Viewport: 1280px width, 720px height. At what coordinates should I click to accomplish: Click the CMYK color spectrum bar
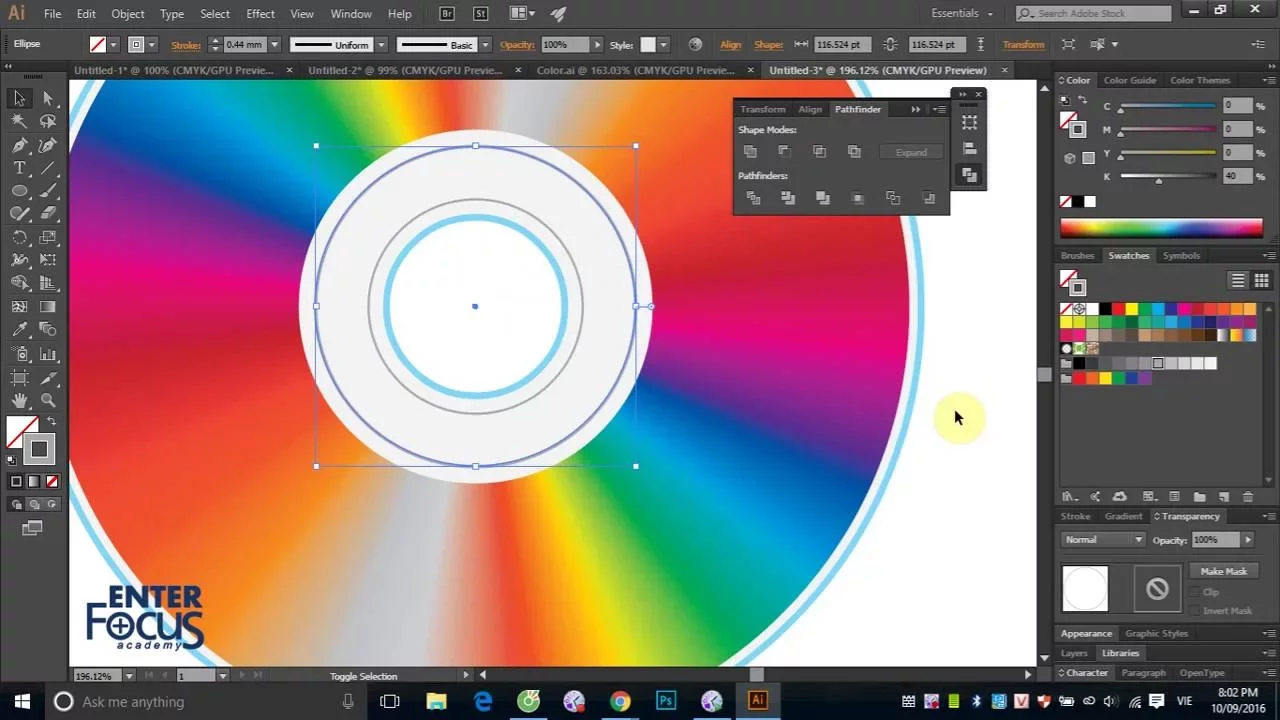[x=1161, y=228]
